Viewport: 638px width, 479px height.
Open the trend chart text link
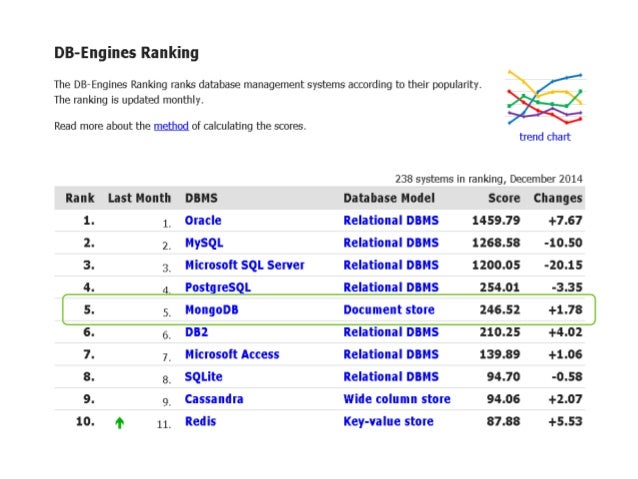pos(545,137)
